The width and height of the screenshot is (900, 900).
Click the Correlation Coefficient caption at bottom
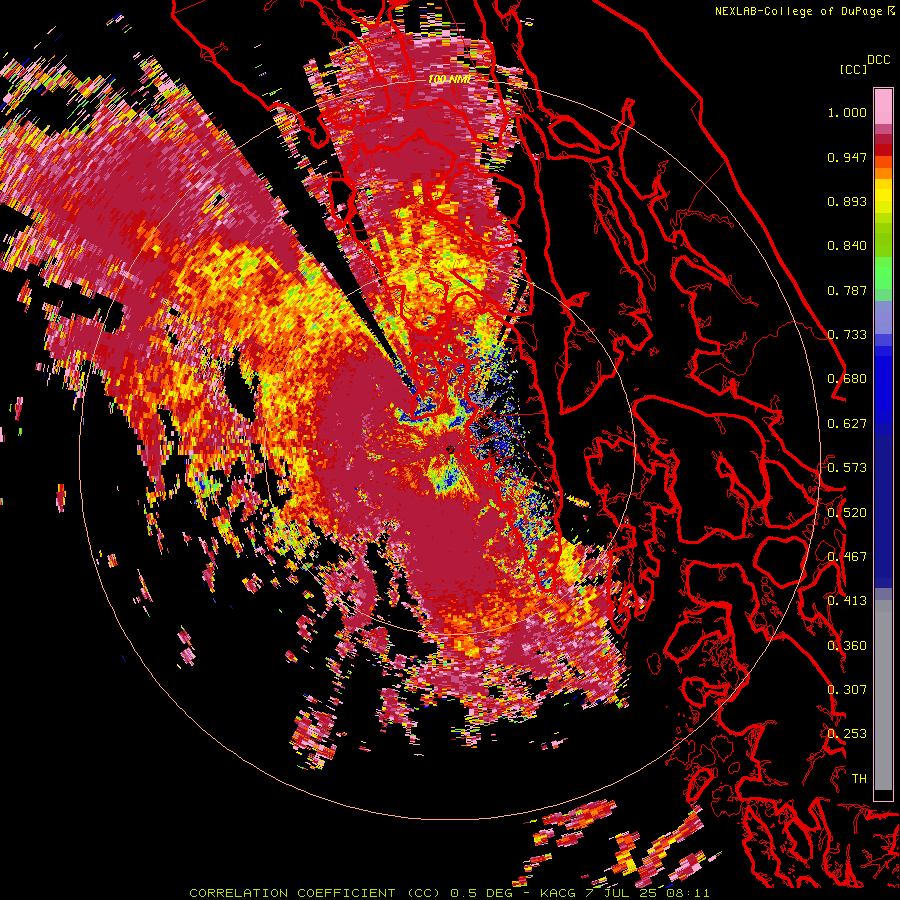449,893
